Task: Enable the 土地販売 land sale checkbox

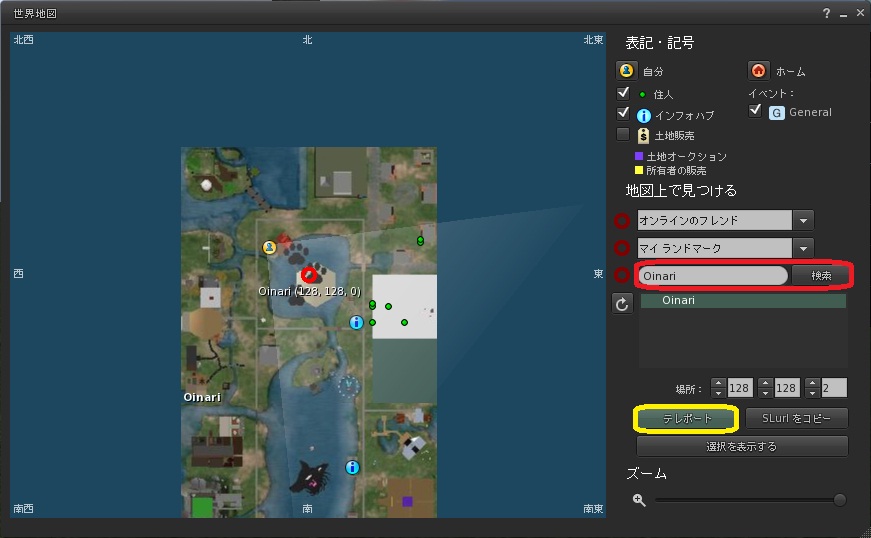Action: pos(624,134)
